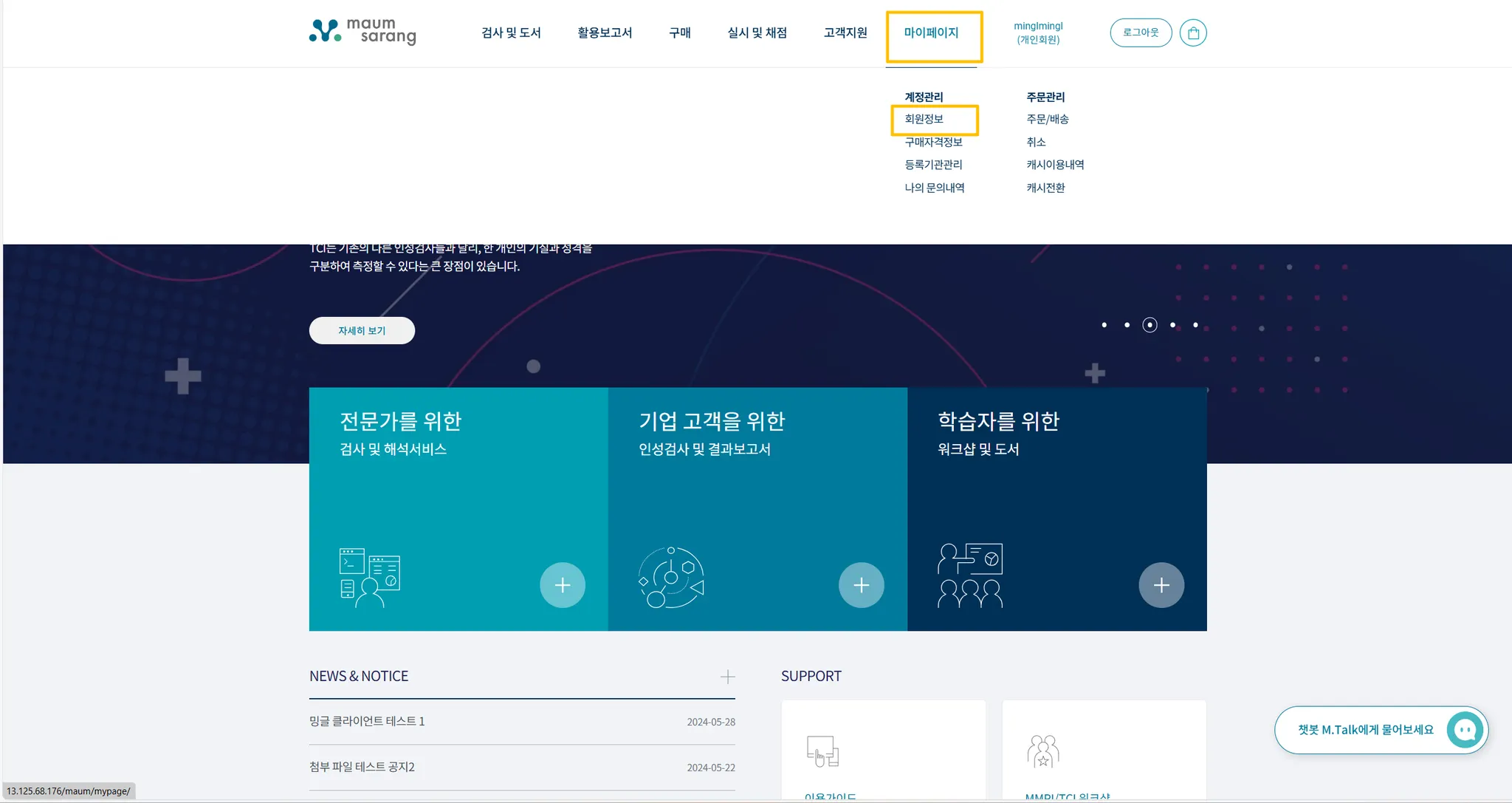Viewport: 1512px width, 803px height.
Task: Click plus icon on 학습자를 위한 card
Action: [1161, 585]
